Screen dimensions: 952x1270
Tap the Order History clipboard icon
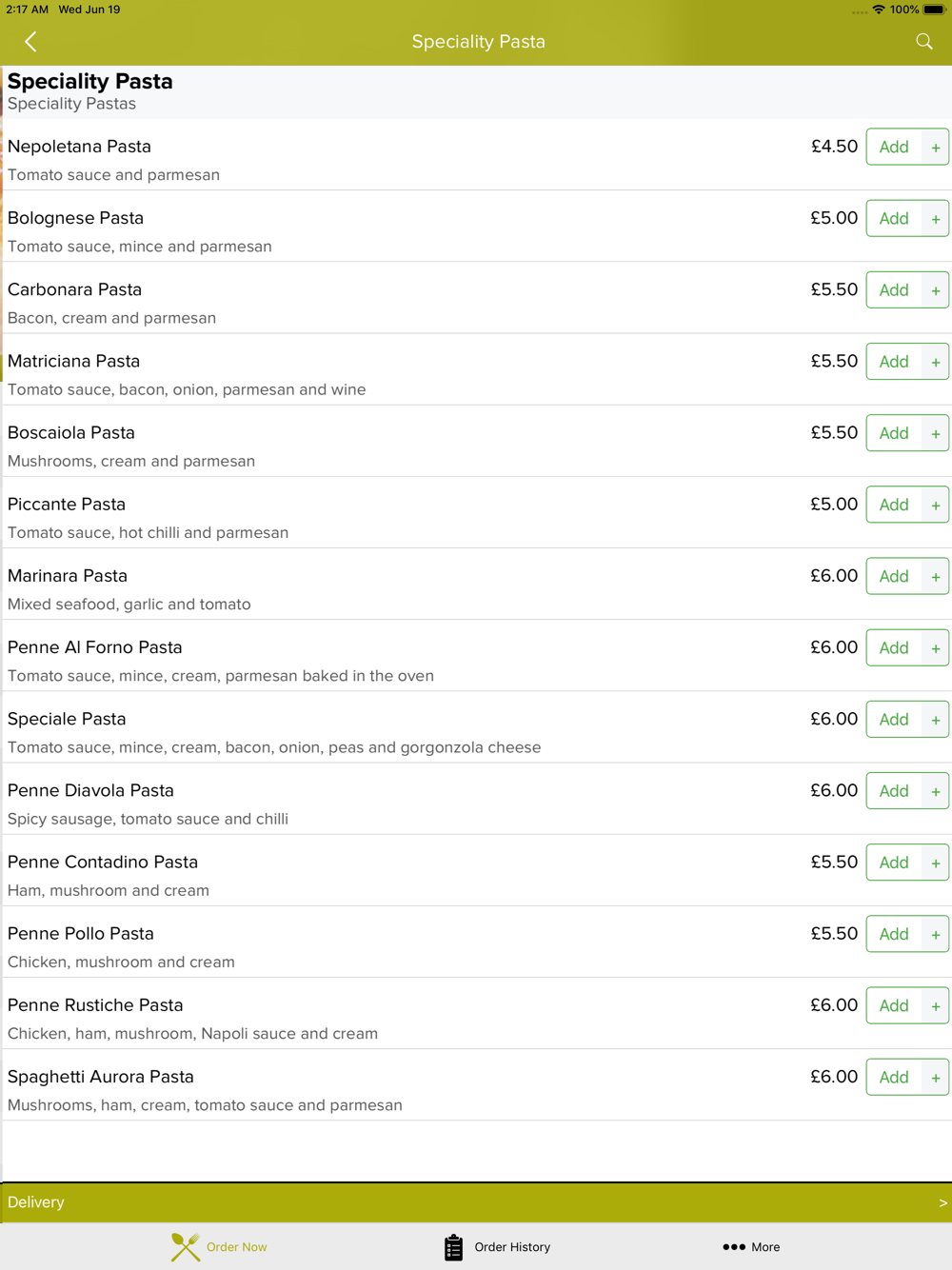(453, 1247)
